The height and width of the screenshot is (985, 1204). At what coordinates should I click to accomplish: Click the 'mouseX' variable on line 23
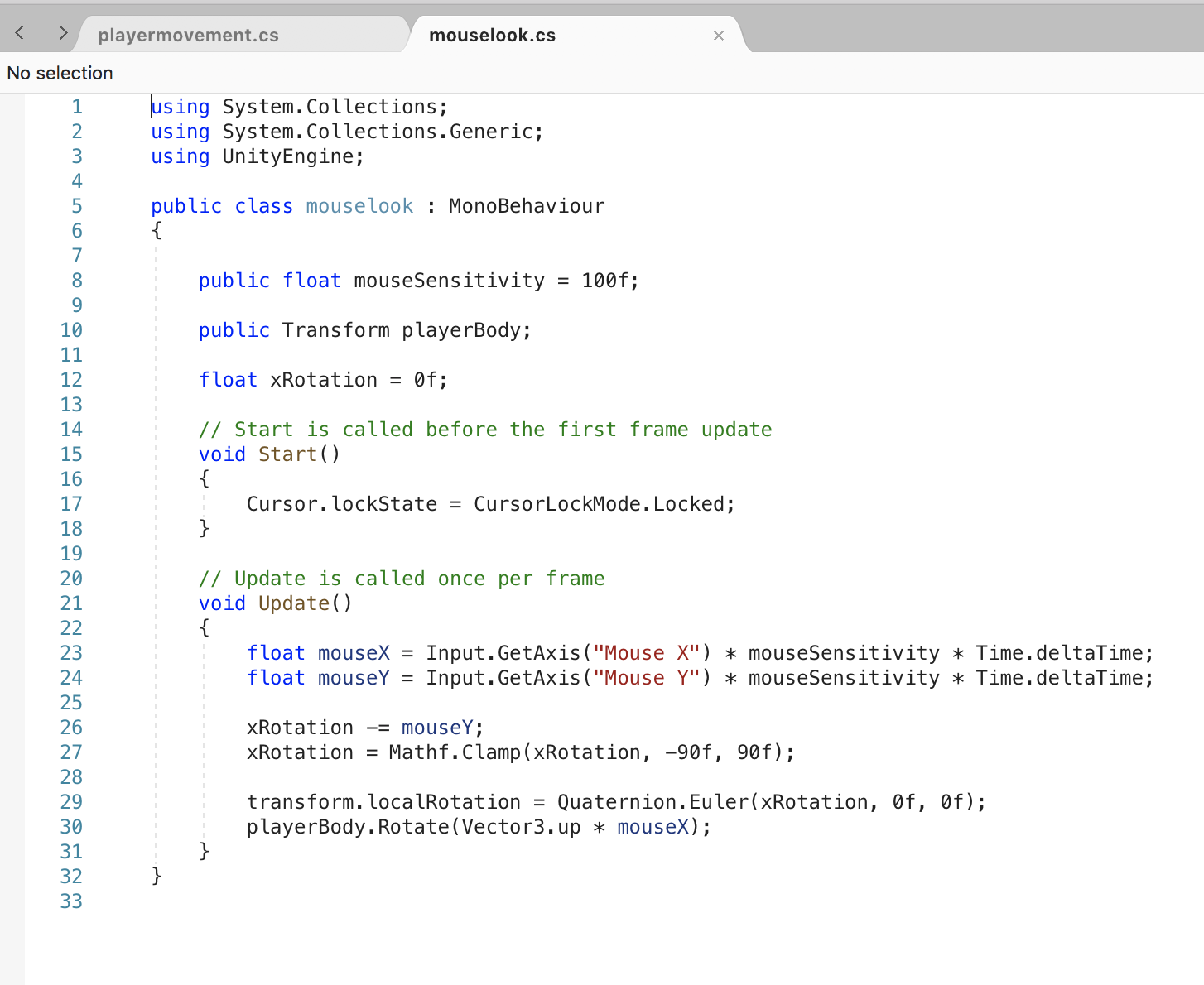[354, 653]
